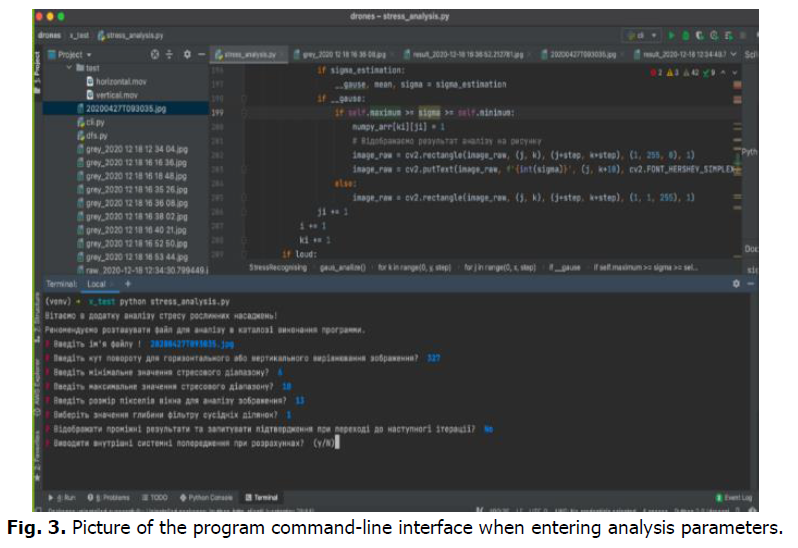Switch to the stress_analysis.py editor tab
Image resolution: width=798 pixels, height=548 pixels.
coord(249,54)
